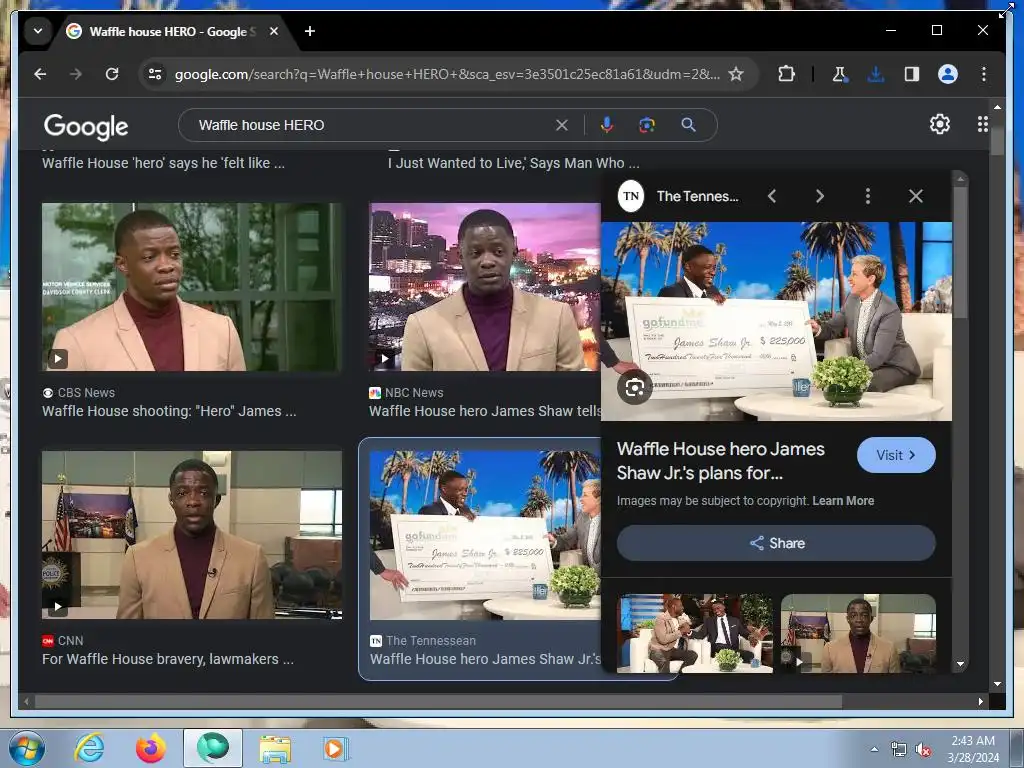Image resolution: width=1024 pixels, height=768 pixels.
Task: Click the page vertical scrollbar down arrow
Action: click(997, 684)
